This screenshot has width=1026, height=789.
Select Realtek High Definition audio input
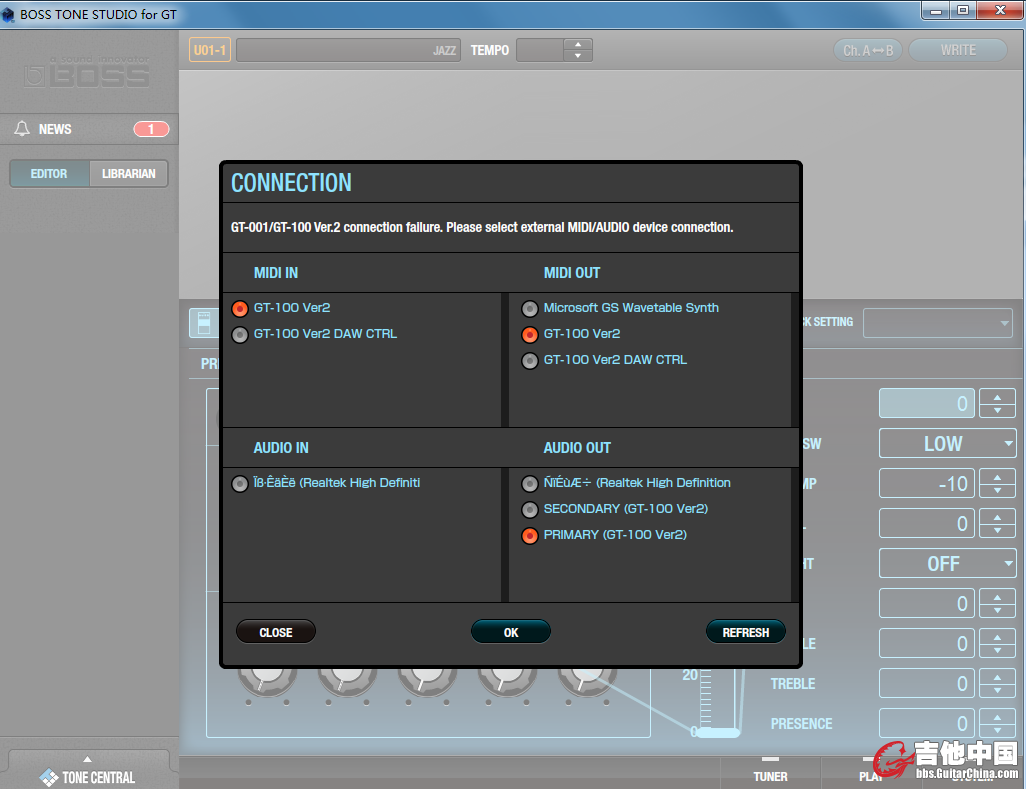[x=240, y=484]
